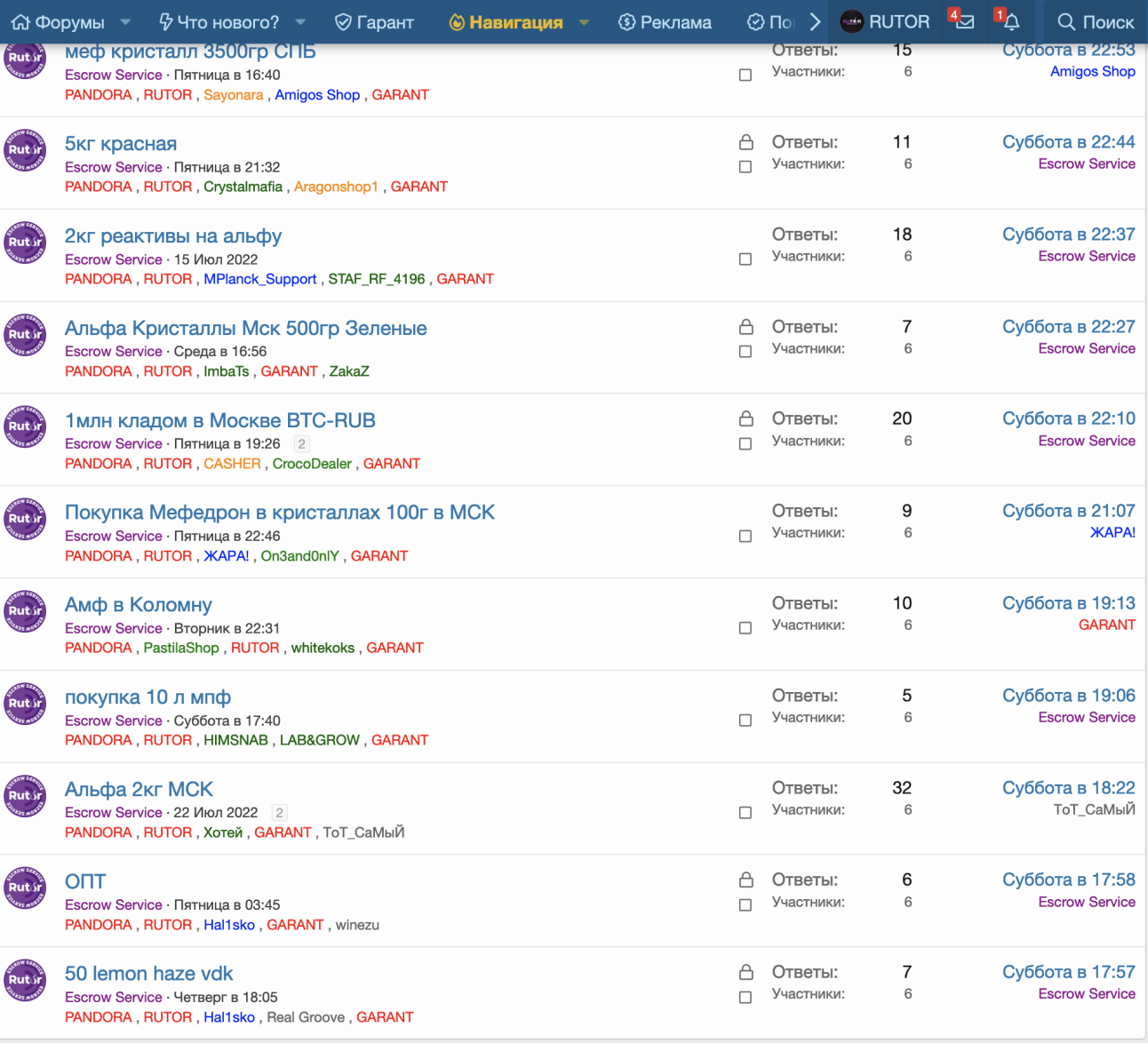Expand the Навигация dropdown arrow
This screenshot has width=1148, height=1043.
(584, 22)
